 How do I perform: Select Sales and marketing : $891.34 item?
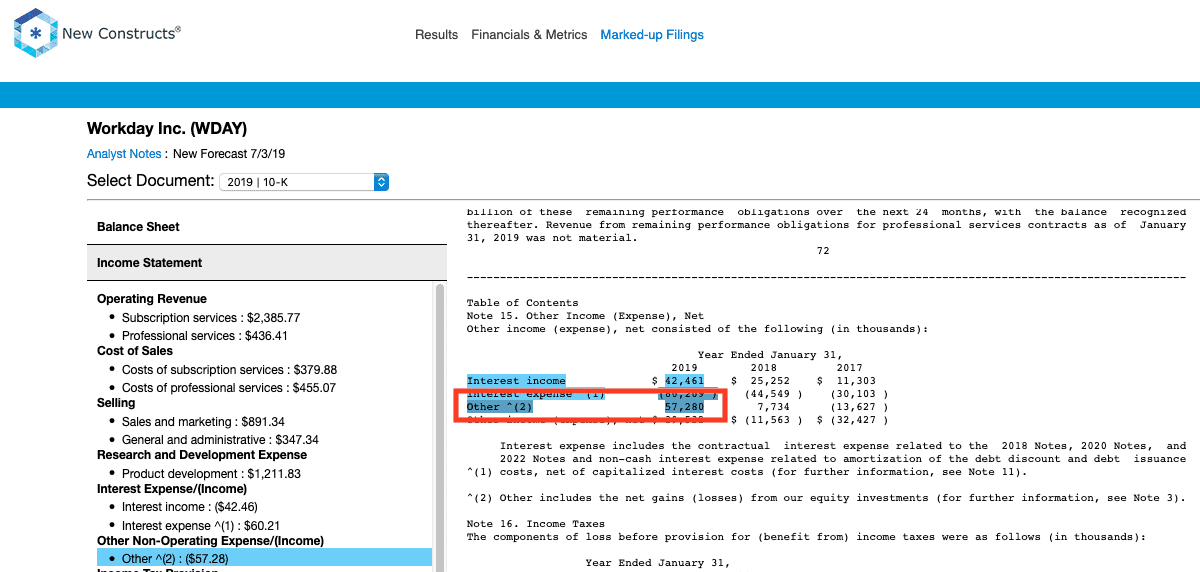pos(203,422)
